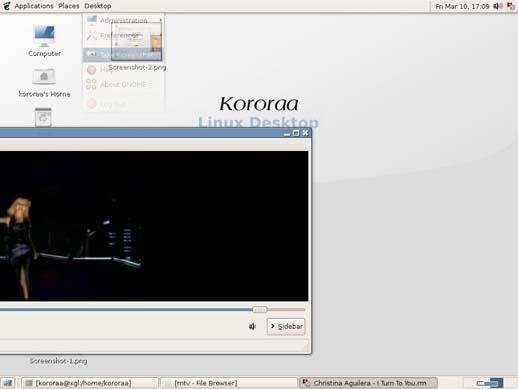The height and width of the screenshot is (389, 518).
Task: Select Preferences in the Desktop menu
Action: [x=124, y=35]
